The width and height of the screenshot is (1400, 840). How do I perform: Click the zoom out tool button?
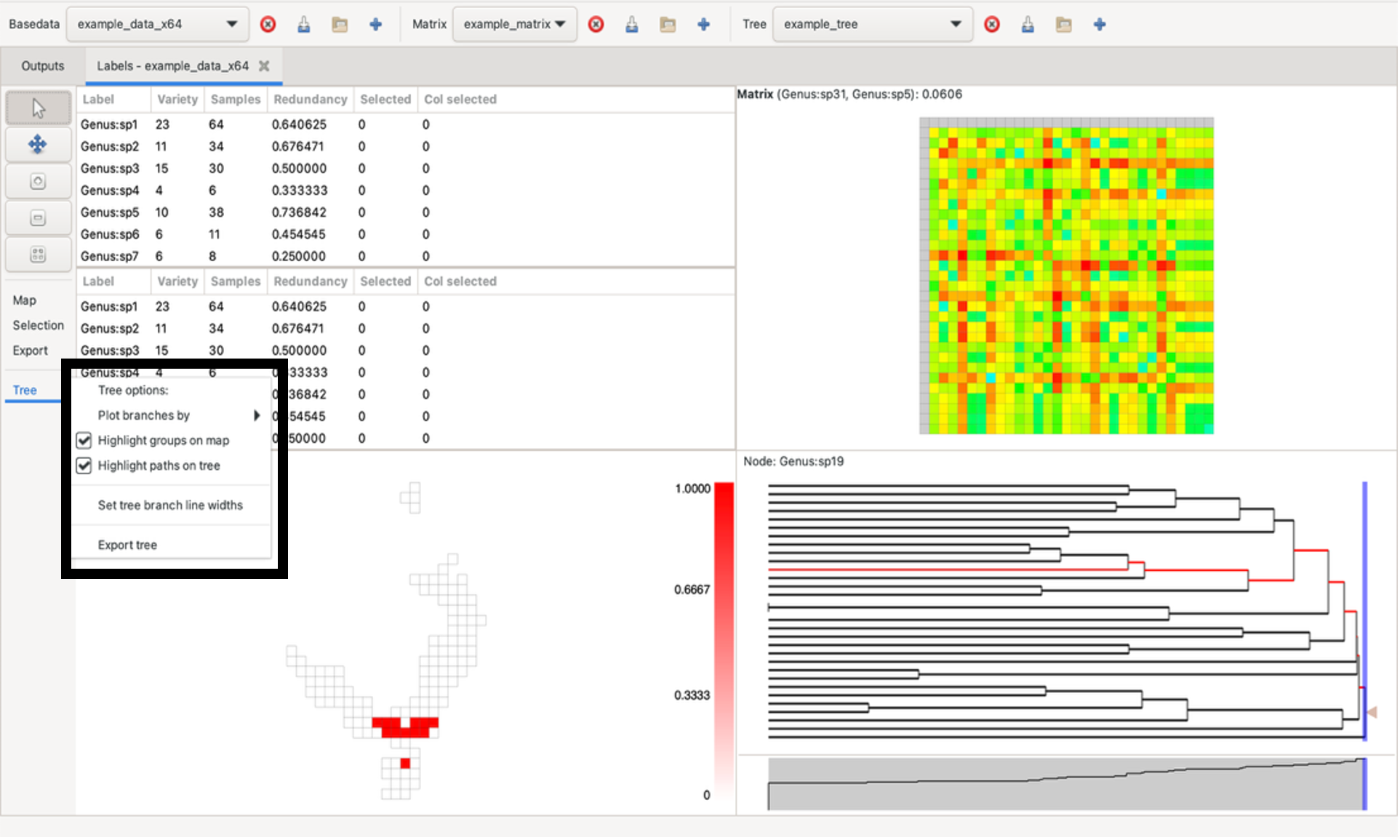pos(39,218)
